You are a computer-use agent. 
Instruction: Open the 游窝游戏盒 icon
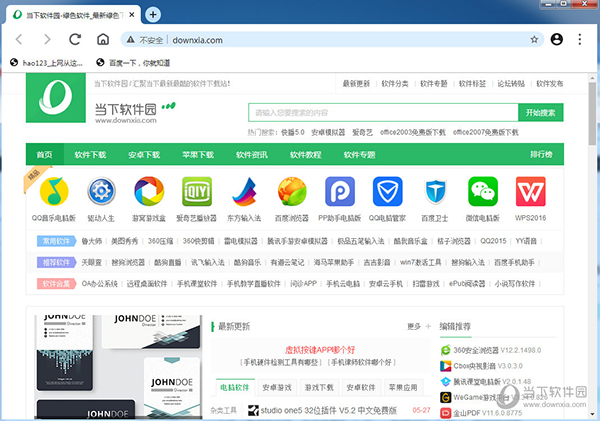pyautogui.click(x=149, y=191)
